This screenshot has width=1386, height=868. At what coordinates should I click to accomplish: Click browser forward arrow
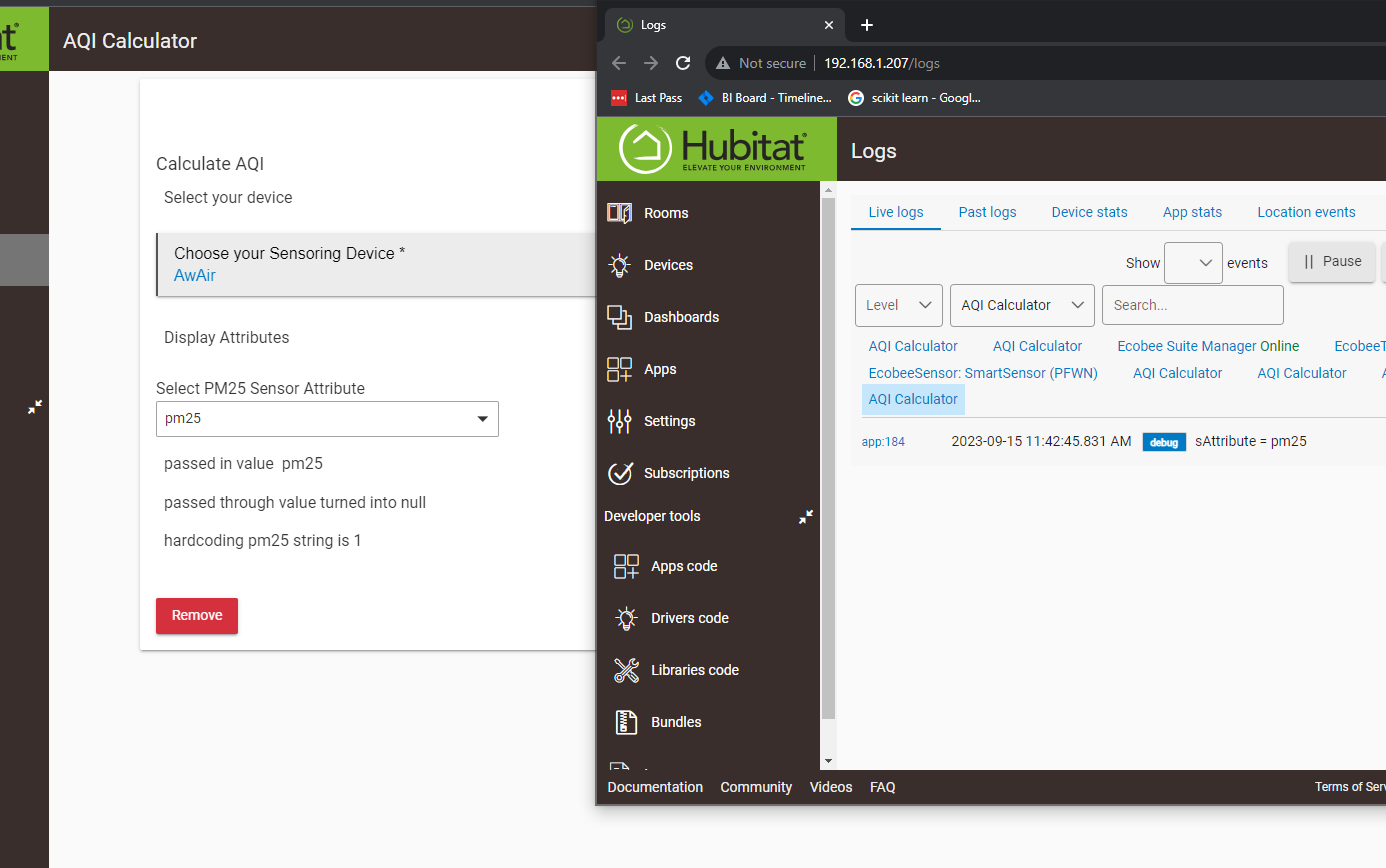[x=651, y=63]
